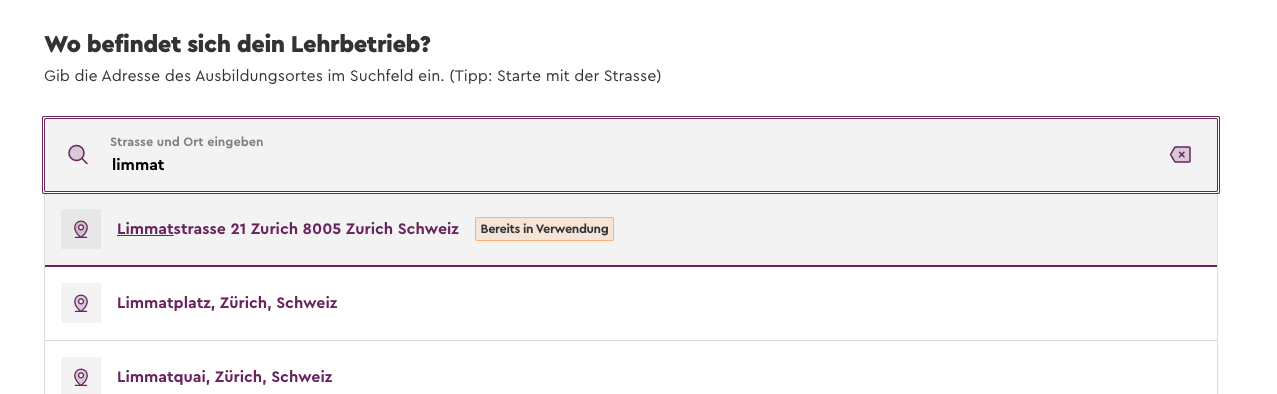Click the Strasse und Ort eingeben label
Image resolution: width=1277 pixels, height=394 pixels.
pos(187,142)
